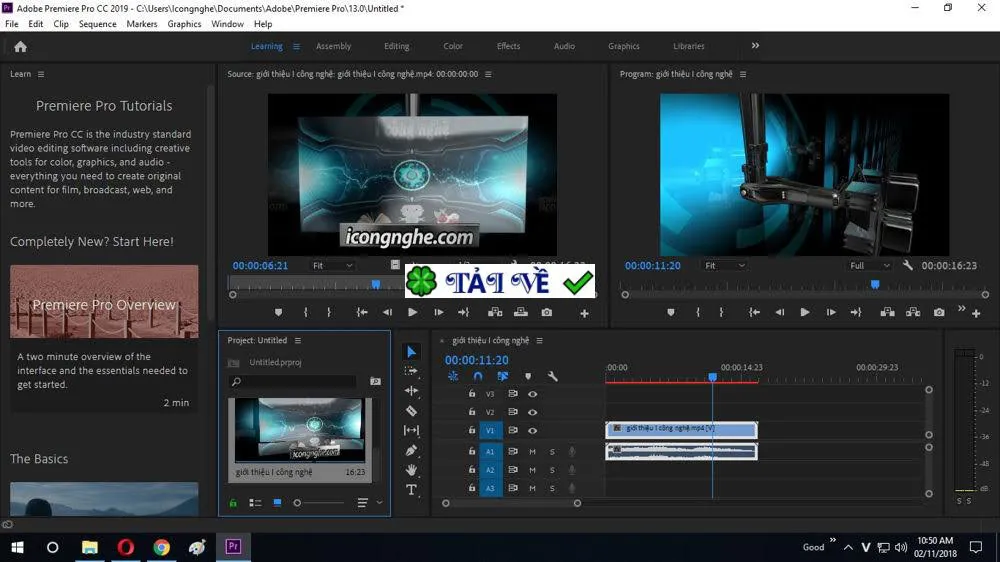The image size is (1000, 562).
Task: Select project clip thumbnail giới thiệu
Action: tap(300, 429)
